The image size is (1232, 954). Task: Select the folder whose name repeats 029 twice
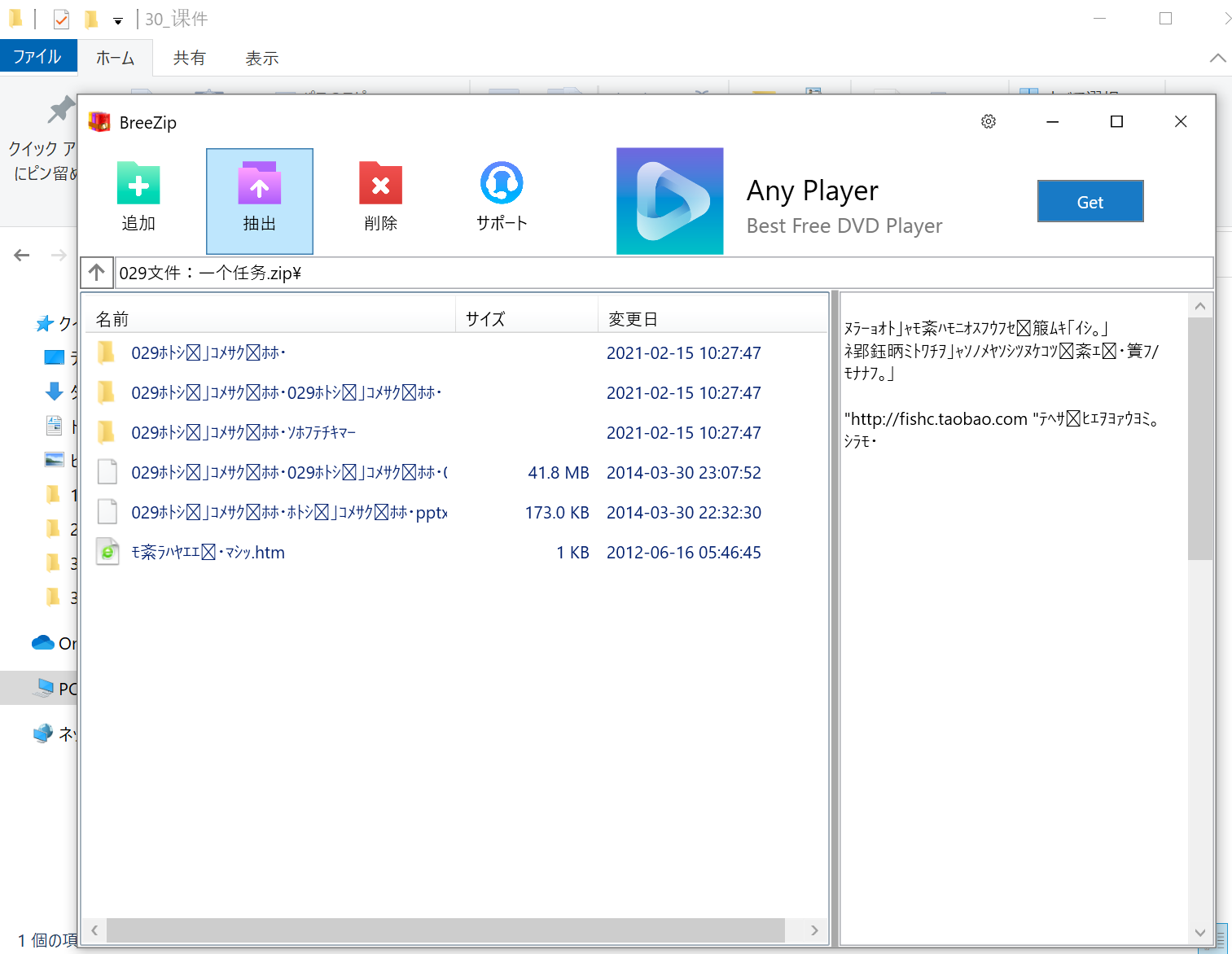[x=454, y=392]
